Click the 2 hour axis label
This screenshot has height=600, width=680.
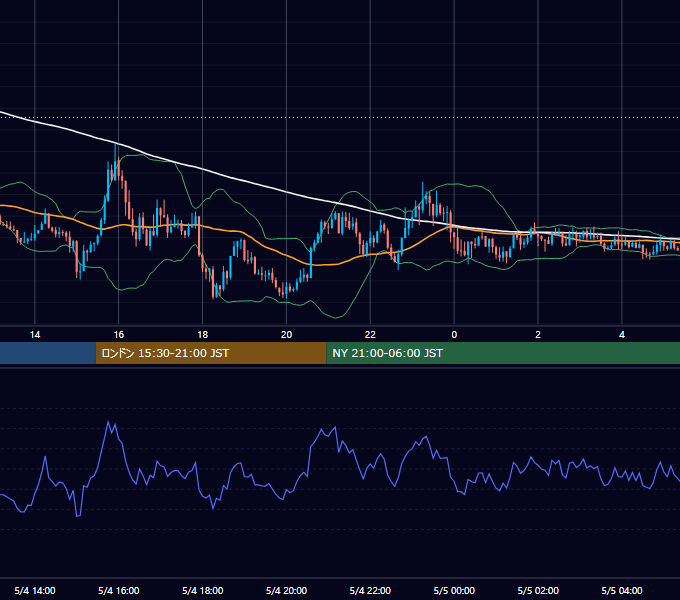click(x=538, y=335)
